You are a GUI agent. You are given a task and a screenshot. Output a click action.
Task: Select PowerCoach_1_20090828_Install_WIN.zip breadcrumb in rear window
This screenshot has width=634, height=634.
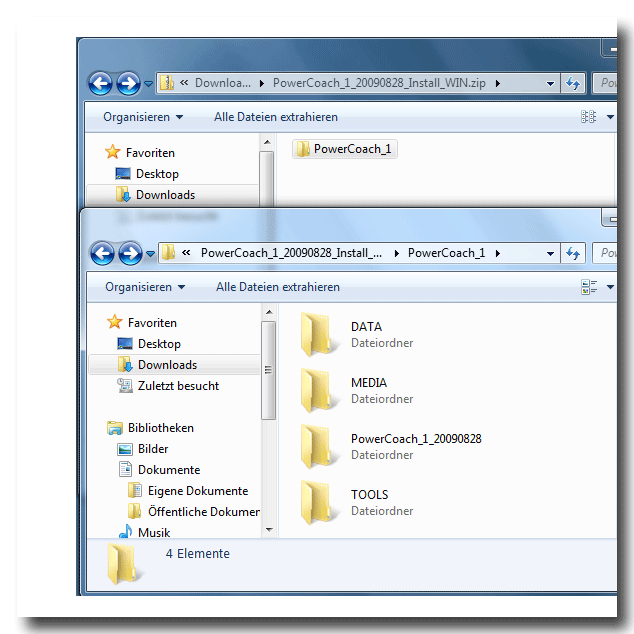(x=379, y=83)
